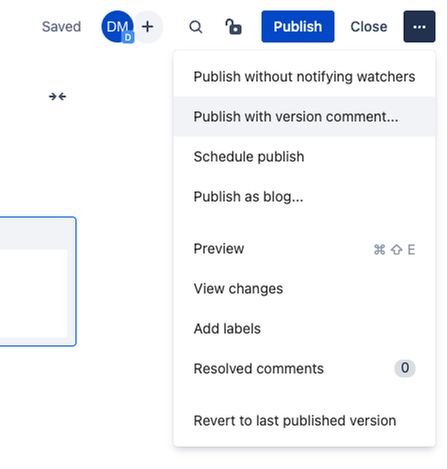Close the three-dots more actions menu
The height and width of the screenshot is (469, 447).
(x=419, y=27)
